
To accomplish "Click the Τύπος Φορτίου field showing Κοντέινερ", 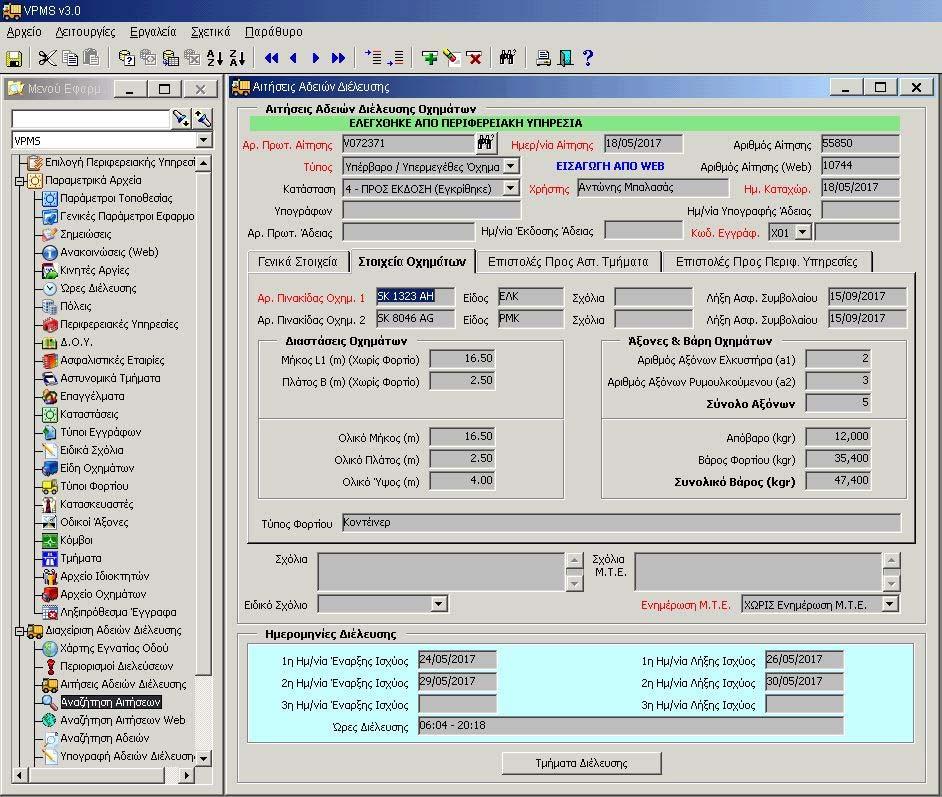I will [x=621, y=523].
